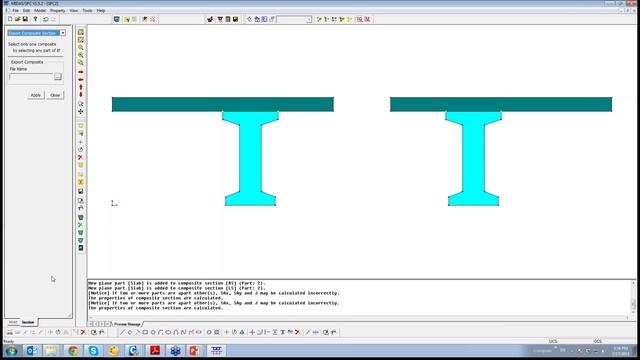Click the red up-pointing pan arrow
The width and height of the screenshot is (640, 360).
coord(81,87)
